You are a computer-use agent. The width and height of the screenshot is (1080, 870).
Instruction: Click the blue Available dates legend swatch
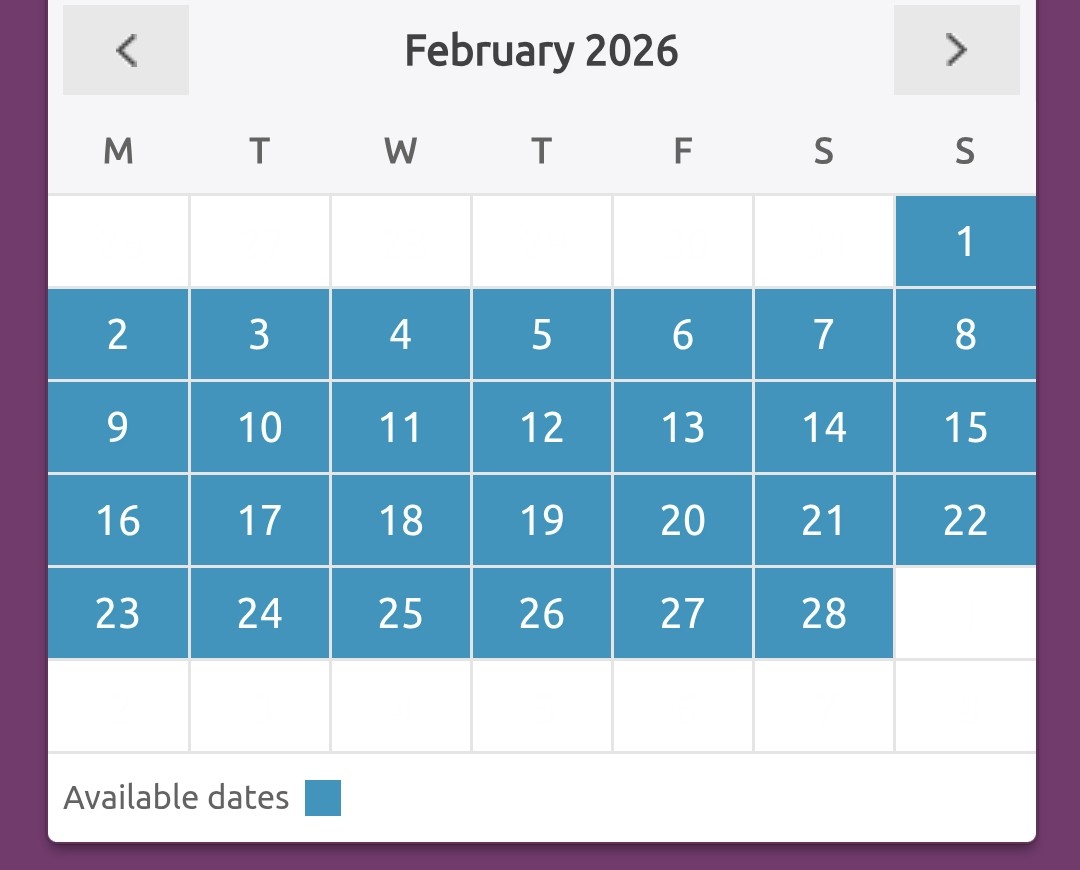pos(323,798)
